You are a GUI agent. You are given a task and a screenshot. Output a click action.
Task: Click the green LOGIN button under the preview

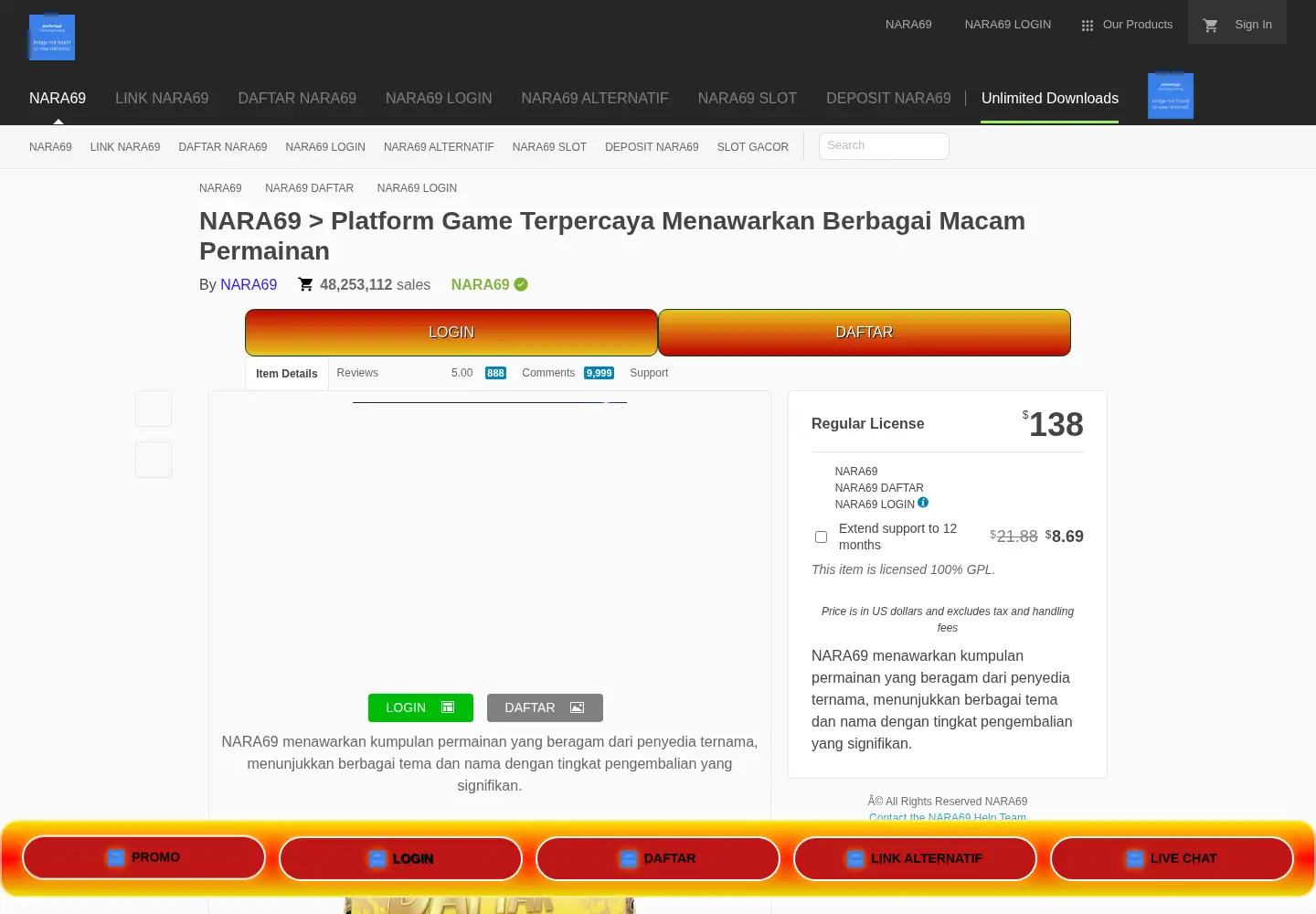[x=420, y=707]
